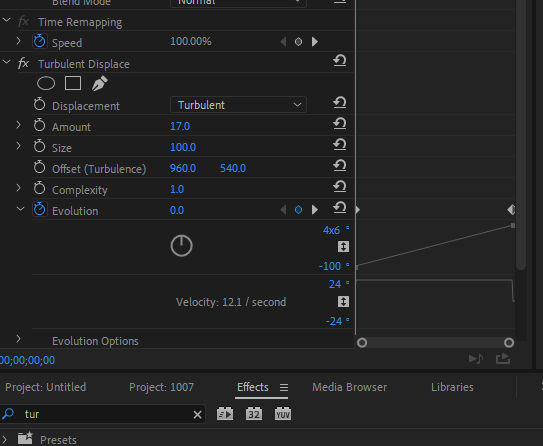543x446 pixels.
Task: Reset the Amount parameter
Action: (x=339, y=124)
